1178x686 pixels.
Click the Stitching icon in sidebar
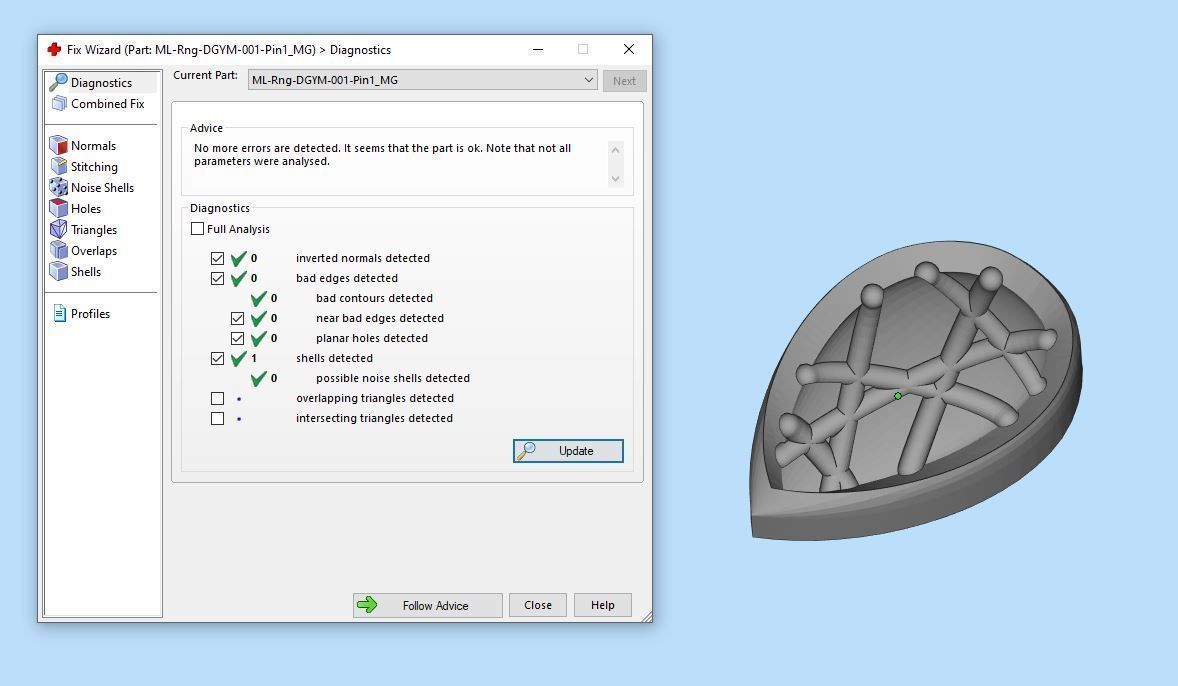point(59,166)
